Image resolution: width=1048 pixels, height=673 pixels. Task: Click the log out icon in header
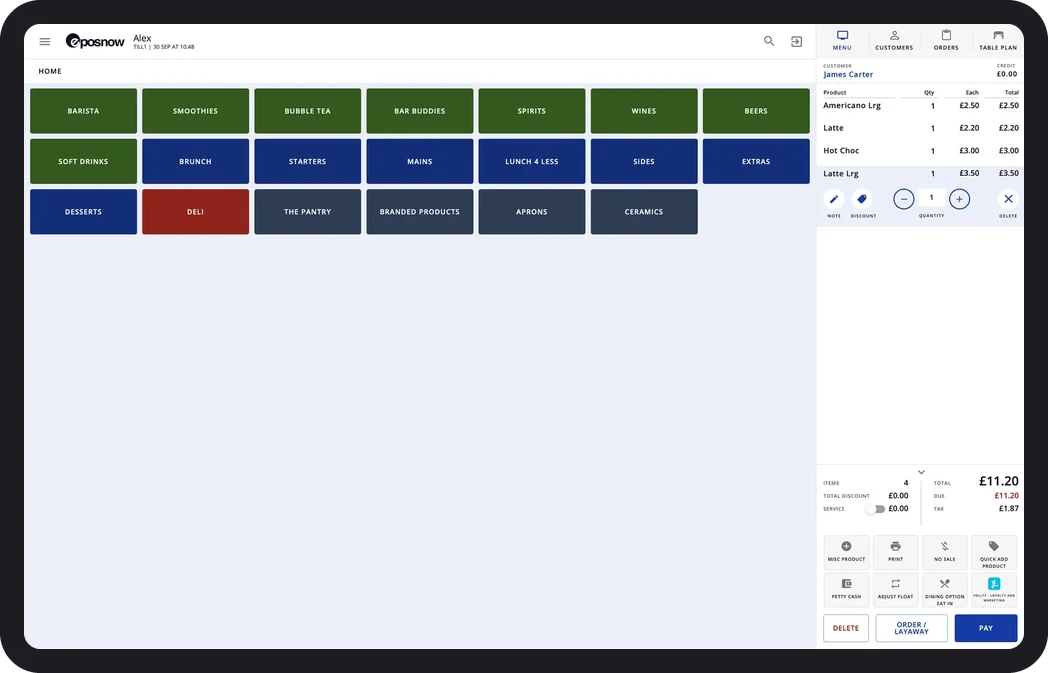797,41
